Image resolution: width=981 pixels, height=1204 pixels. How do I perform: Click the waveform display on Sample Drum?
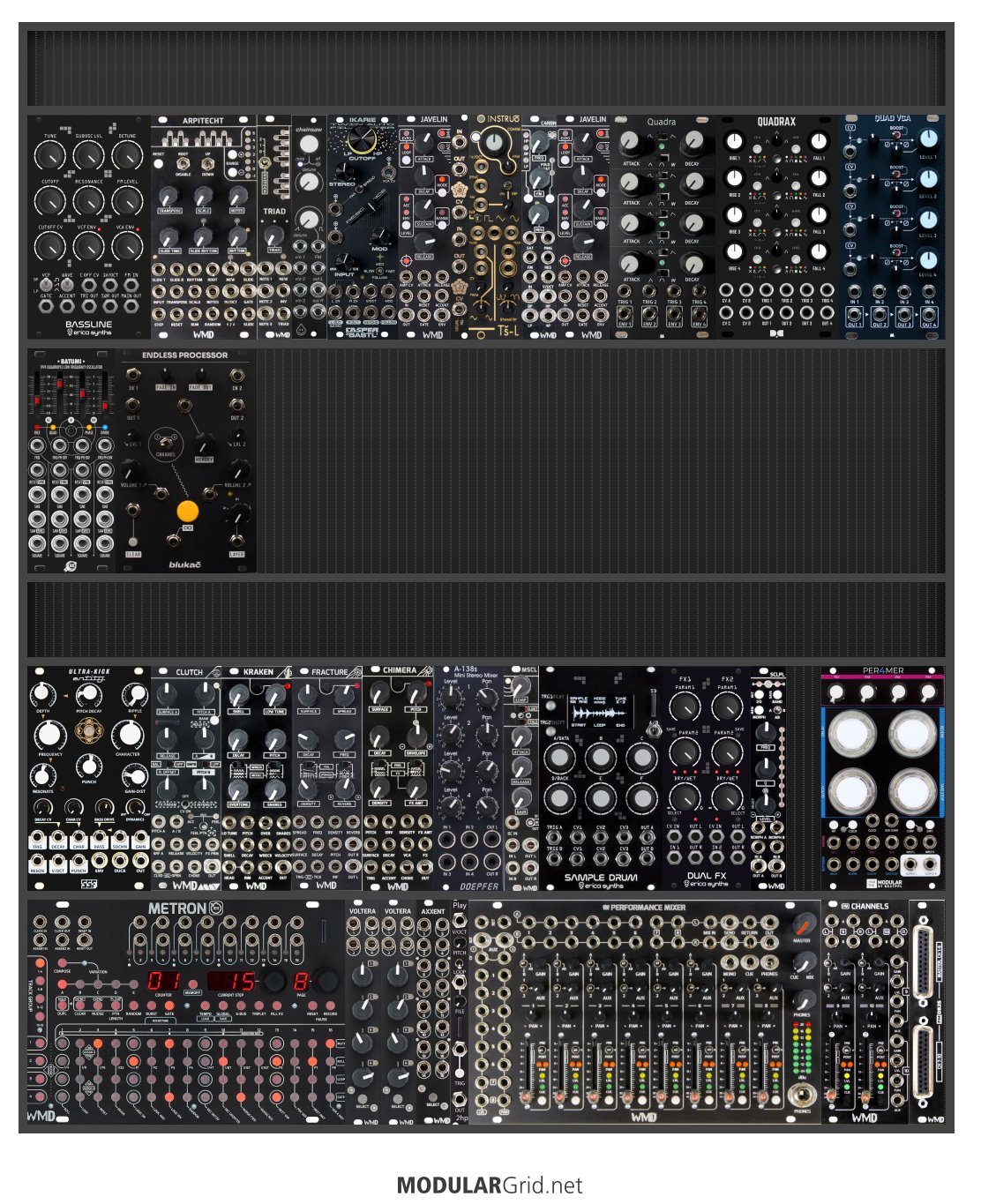pos(600,711)
